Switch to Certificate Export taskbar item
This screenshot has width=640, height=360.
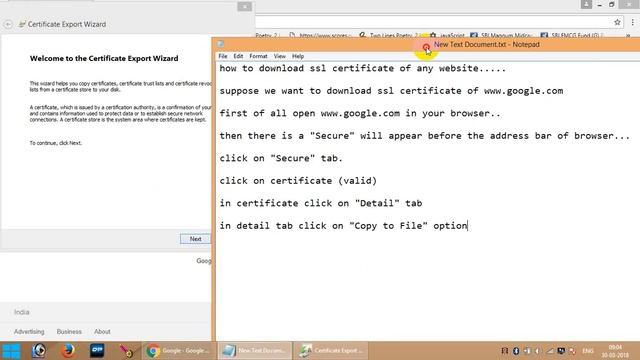point(330,351)
